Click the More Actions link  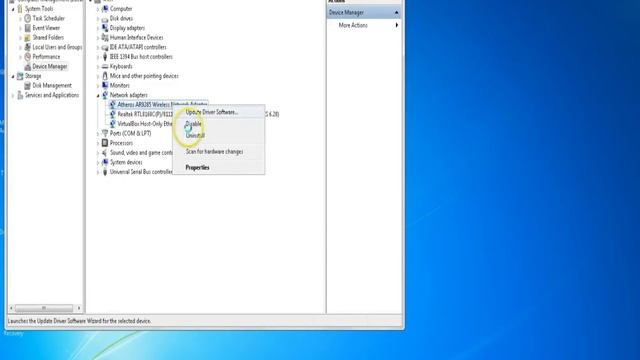click(353, 25)
